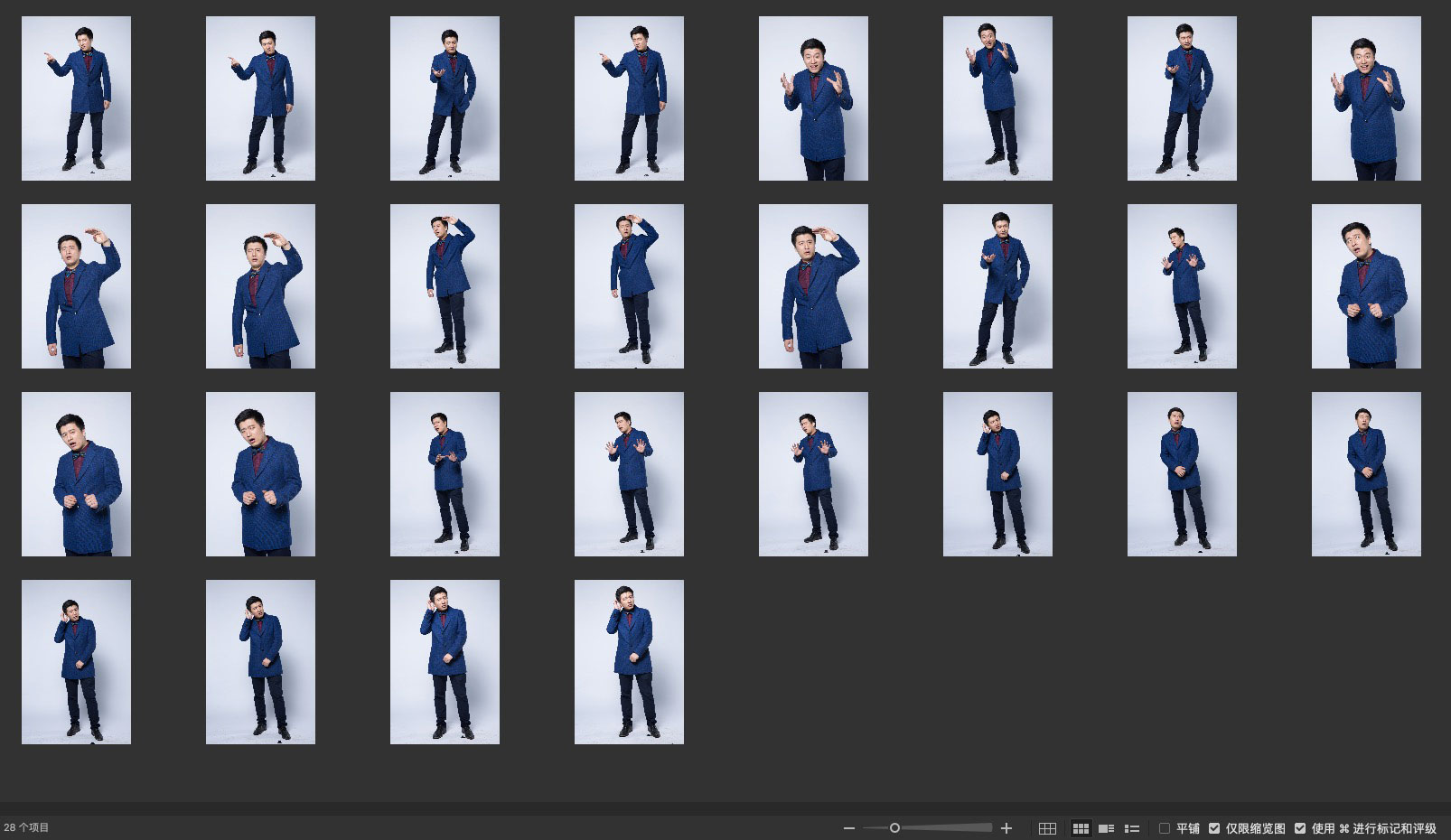The image size is (1451, 840).
Task: Select the second thumbnail in the third row
Action: click(x=260, y=474)
